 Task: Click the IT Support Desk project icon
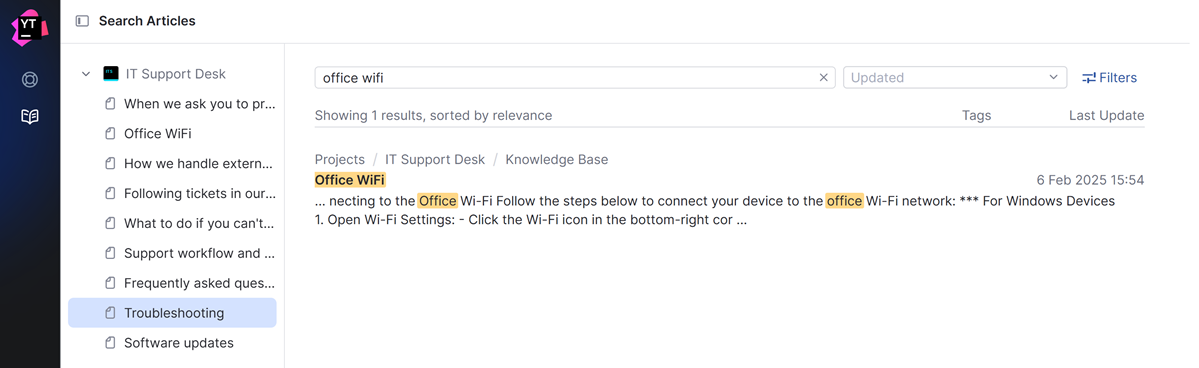click(111, 73)
